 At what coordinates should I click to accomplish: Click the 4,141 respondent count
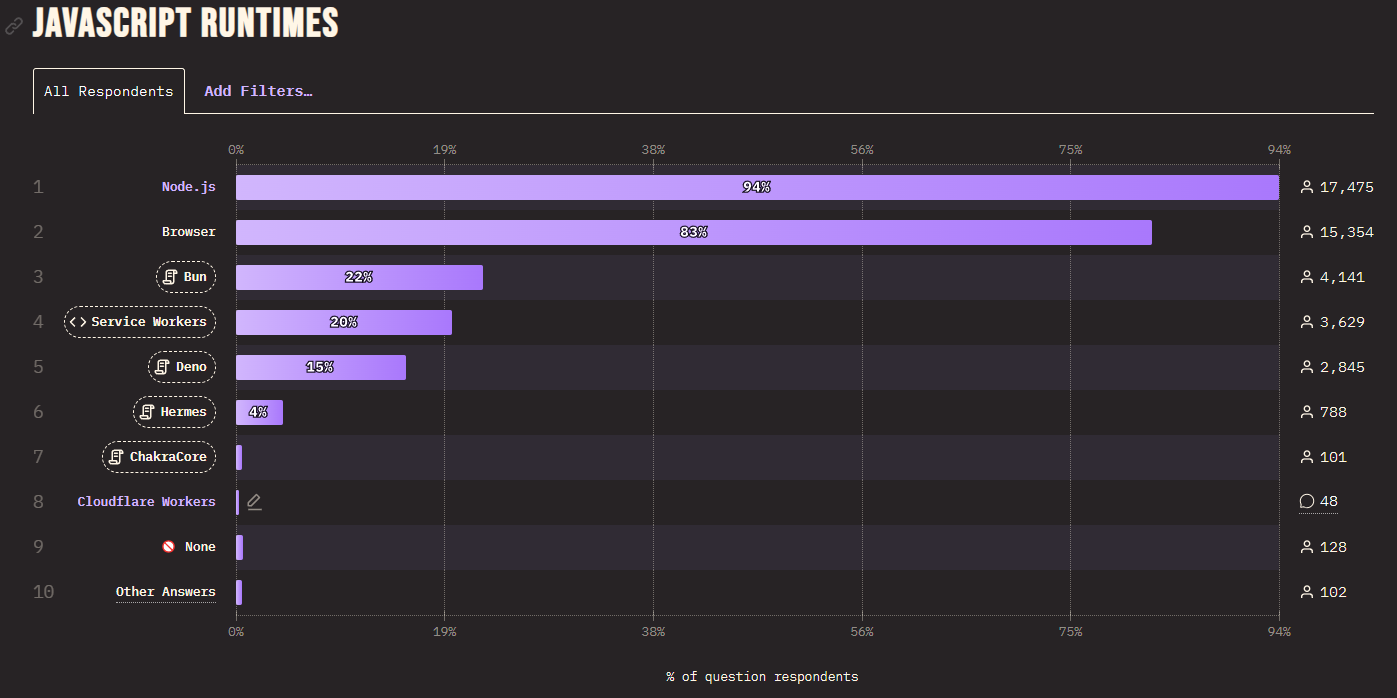point(1343,277)
